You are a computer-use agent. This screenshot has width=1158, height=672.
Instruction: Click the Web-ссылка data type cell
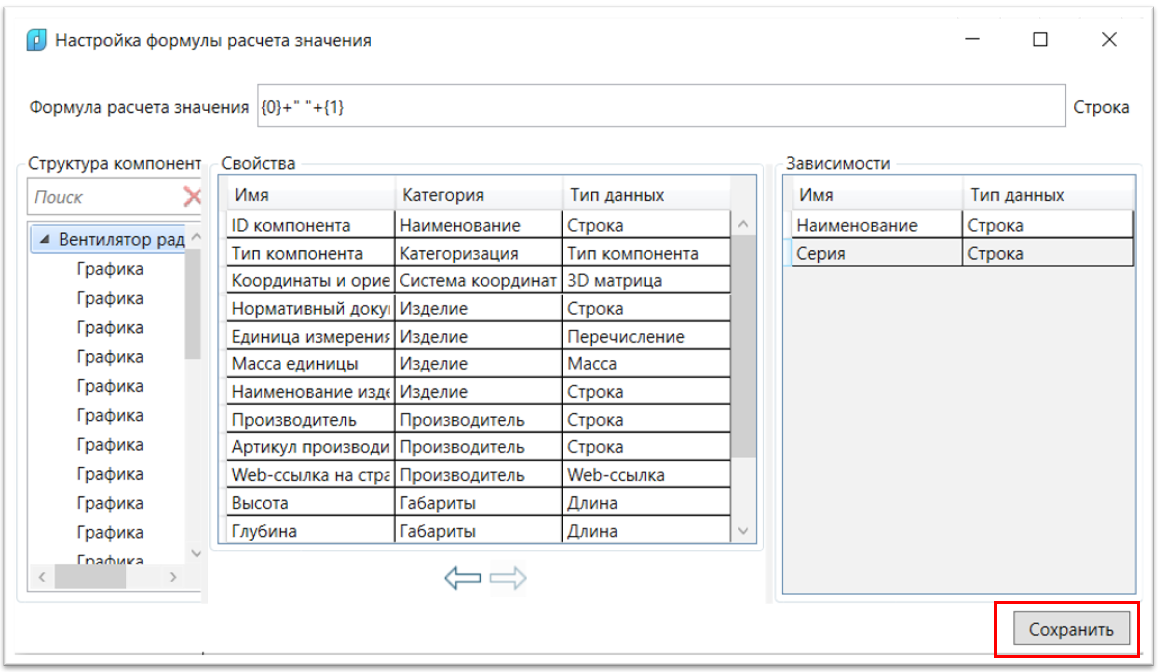pyautogui.click(x=646, y=475)
